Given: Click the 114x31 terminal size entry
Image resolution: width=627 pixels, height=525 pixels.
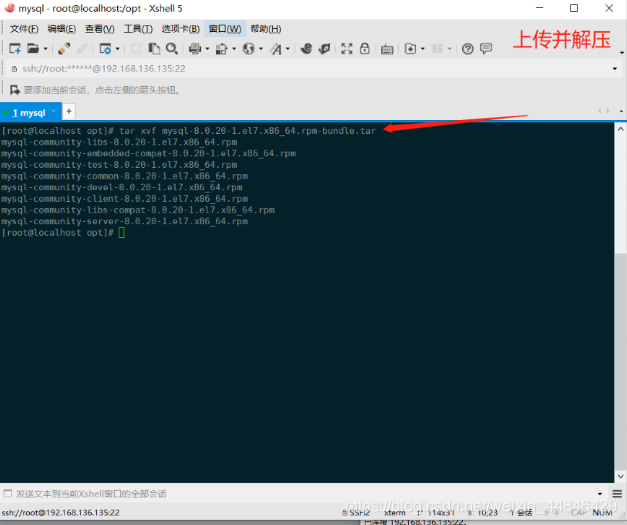Looking at the screenshot, I should pyautogui.click(x=436, y=513).
